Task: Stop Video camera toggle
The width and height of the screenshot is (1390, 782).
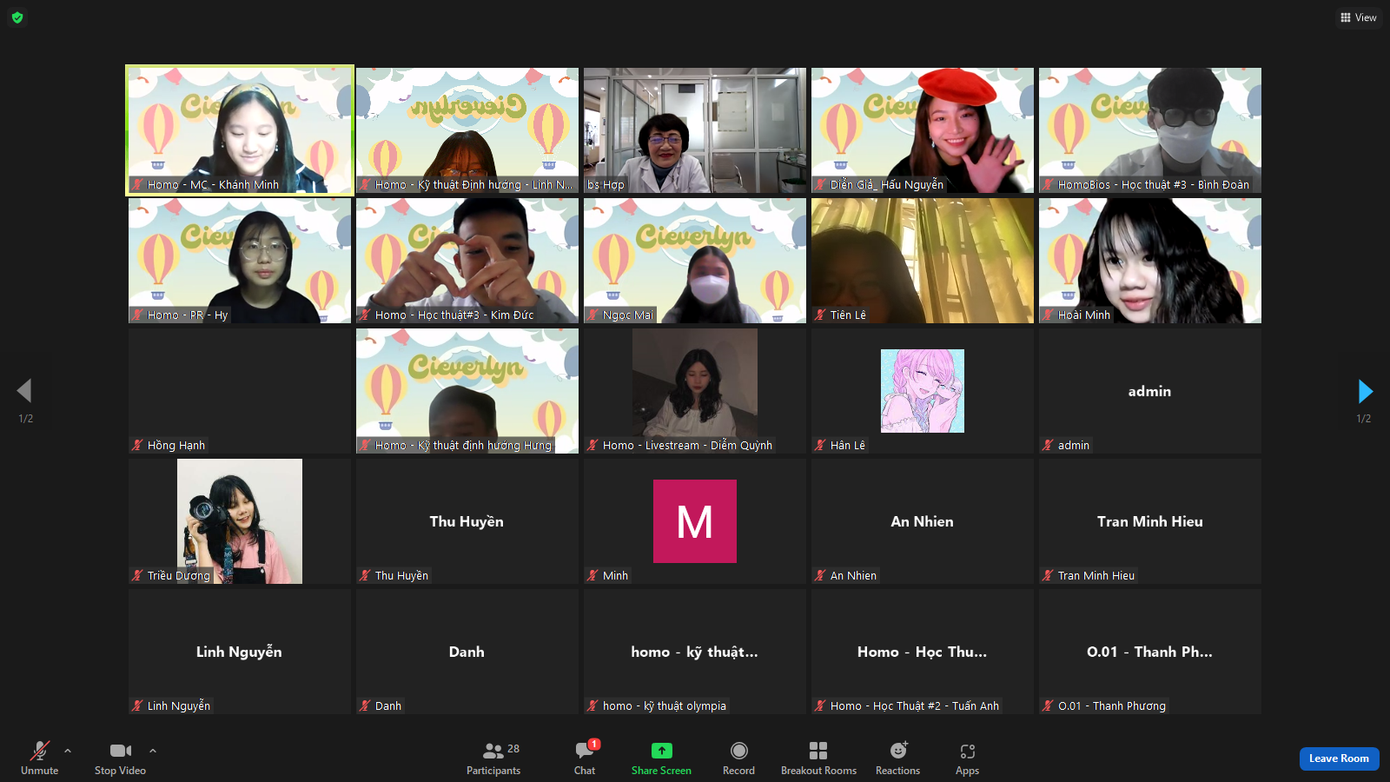Action: [x=120, y=758]
